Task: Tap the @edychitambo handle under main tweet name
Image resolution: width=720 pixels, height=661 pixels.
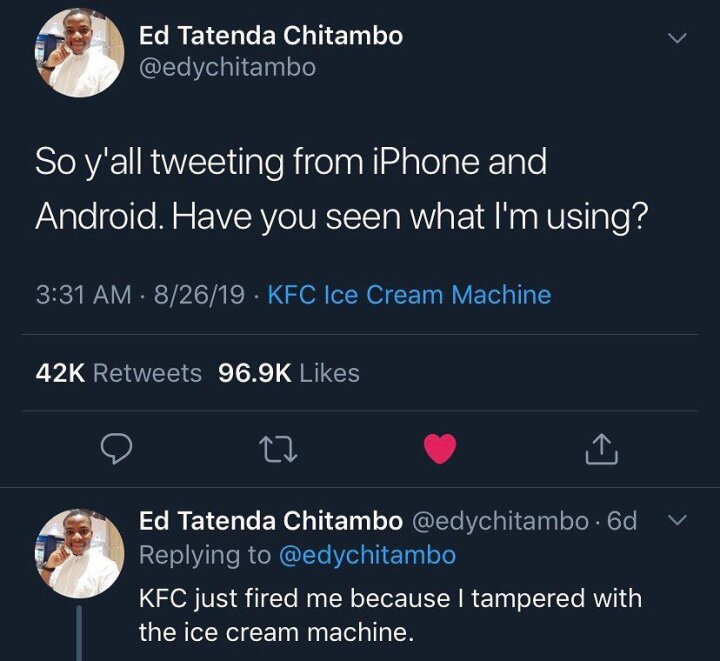Action: coord(227,68)
